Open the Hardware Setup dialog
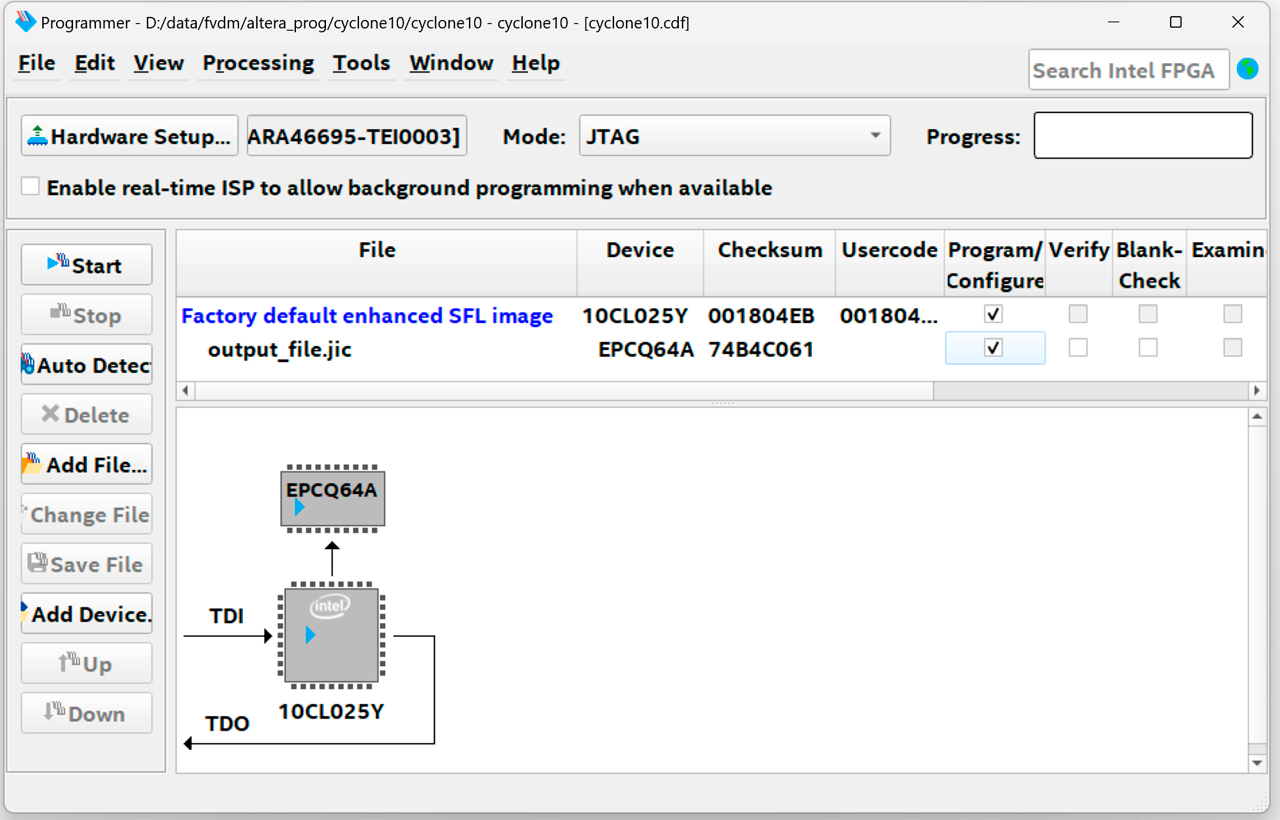Viewport: 1280px width, 820px height. 130,137
